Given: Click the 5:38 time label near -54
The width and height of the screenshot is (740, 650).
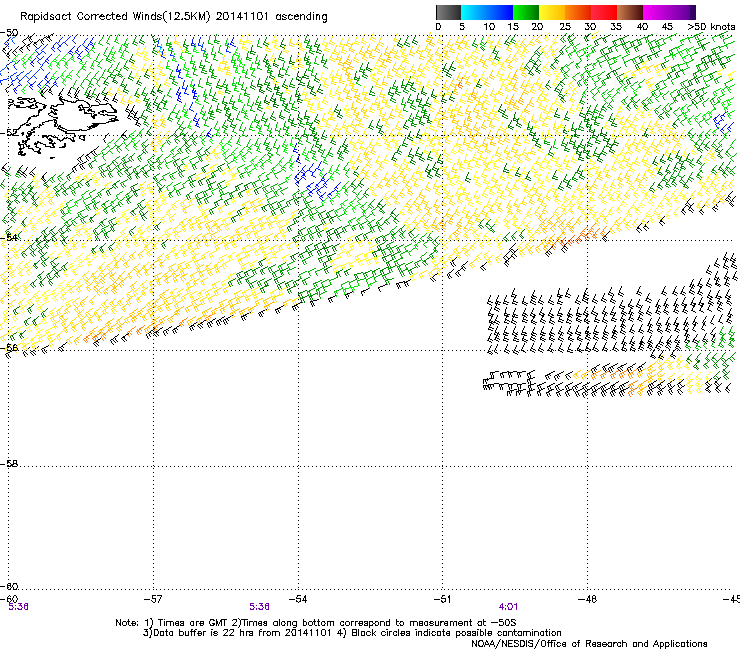Looking at the screenshot, I should click(260, 607).
